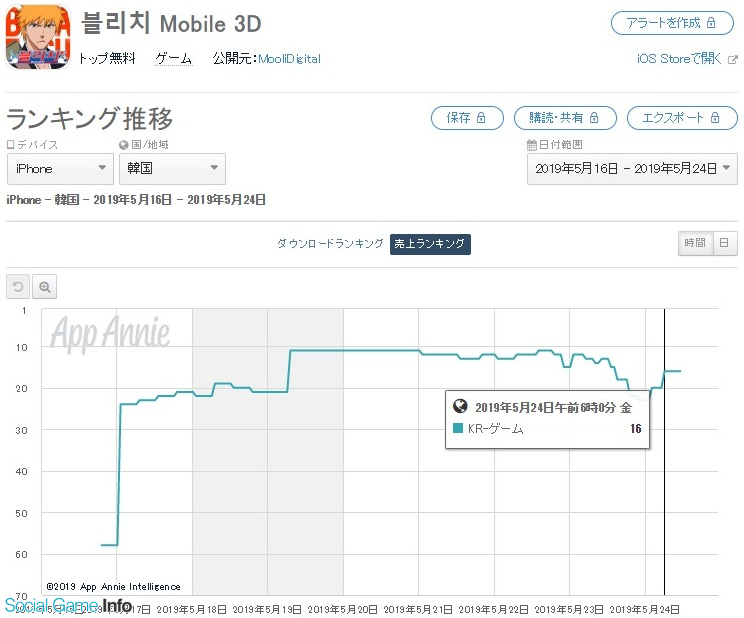The width and height of the screenshot is (744, 618).
Task: Open the MooliDigital publisher link
Action: pyautogui.click(x=289, y=59)
